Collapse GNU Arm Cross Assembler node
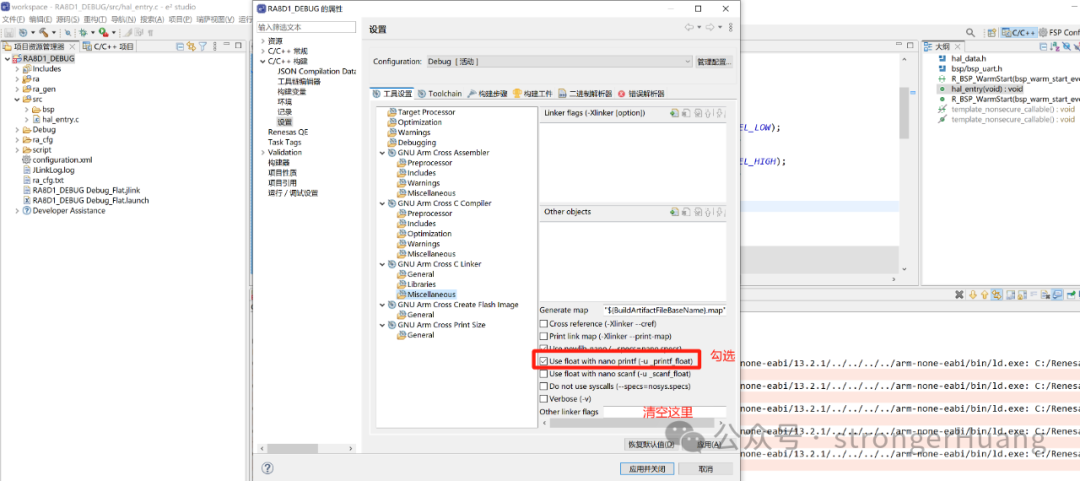 tap(382, 152)
